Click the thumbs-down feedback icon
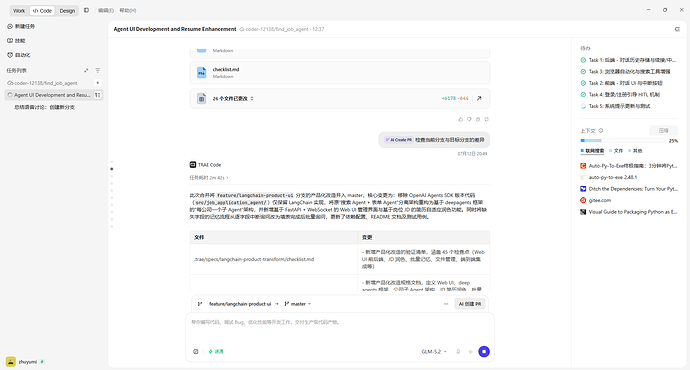690x370 pixels. (x=469, y=119)
